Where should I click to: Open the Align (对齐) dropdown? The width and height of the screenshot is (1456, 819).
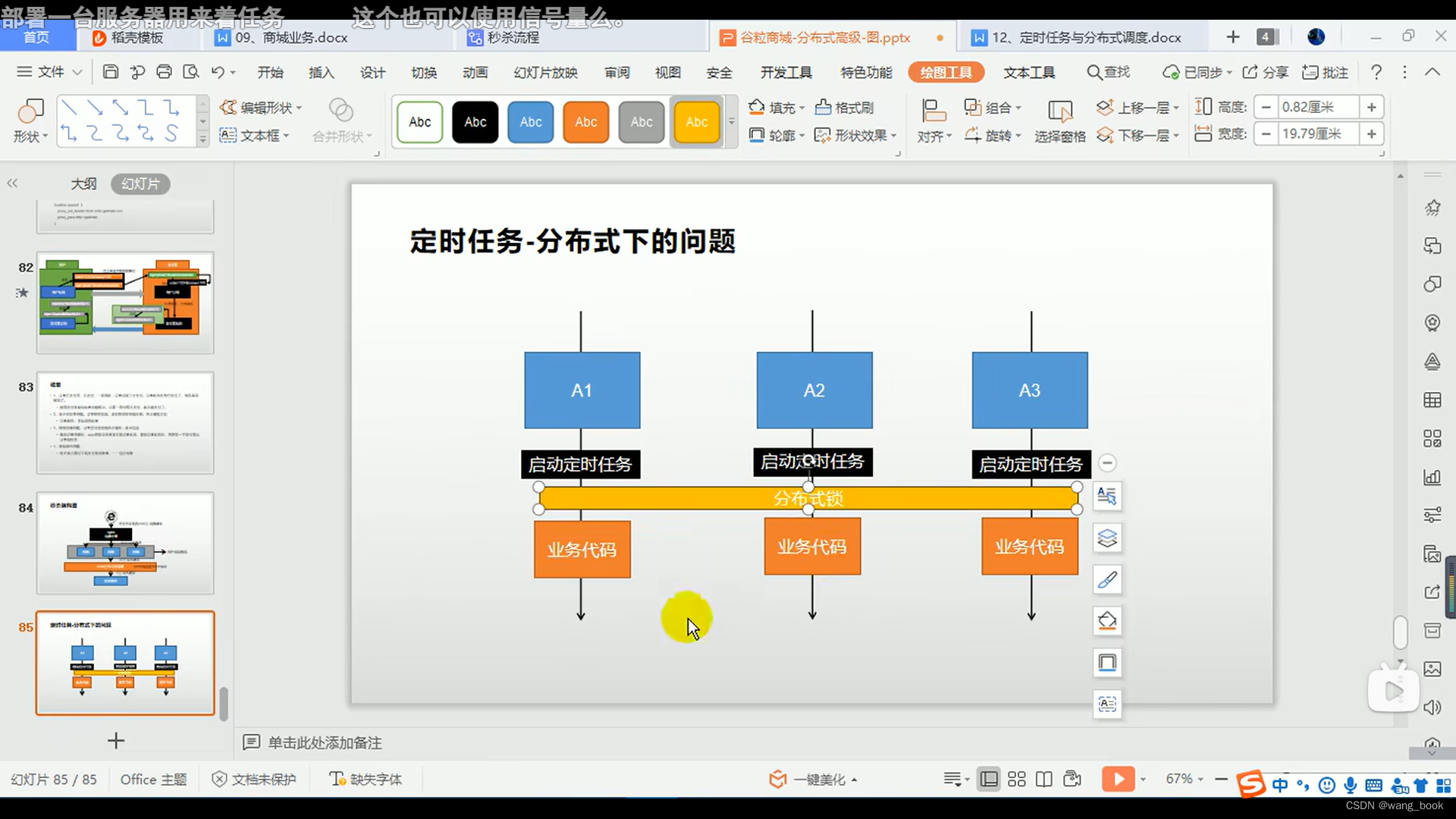934,136
